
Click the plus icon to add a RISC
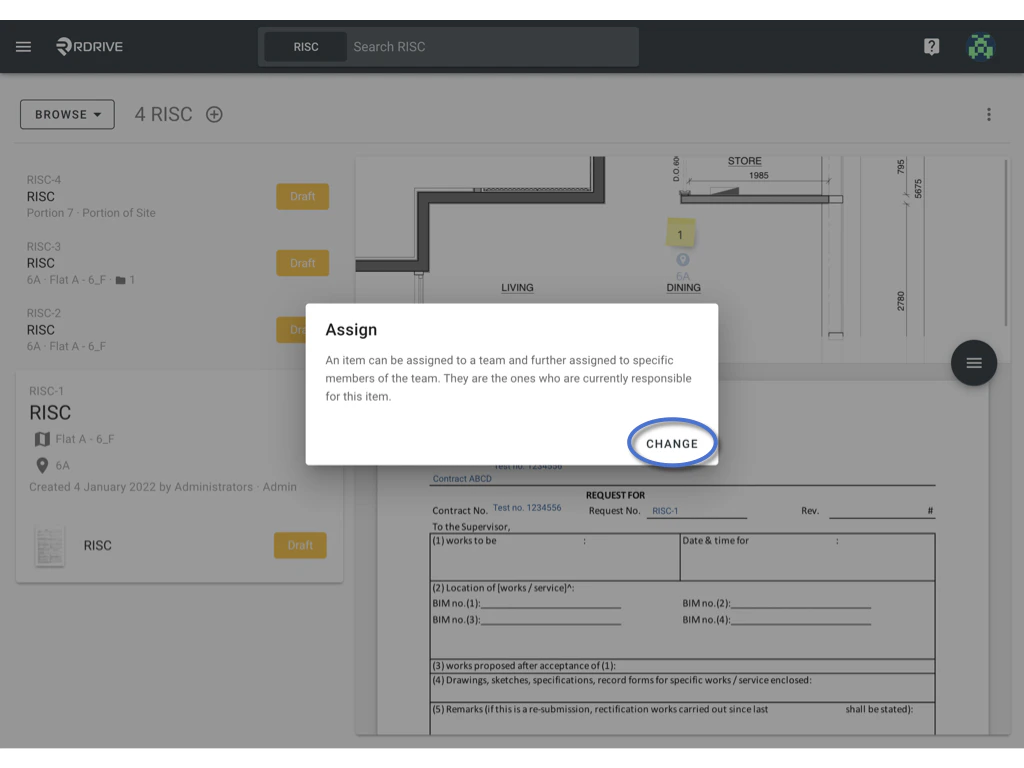click(x=214, y=114)
